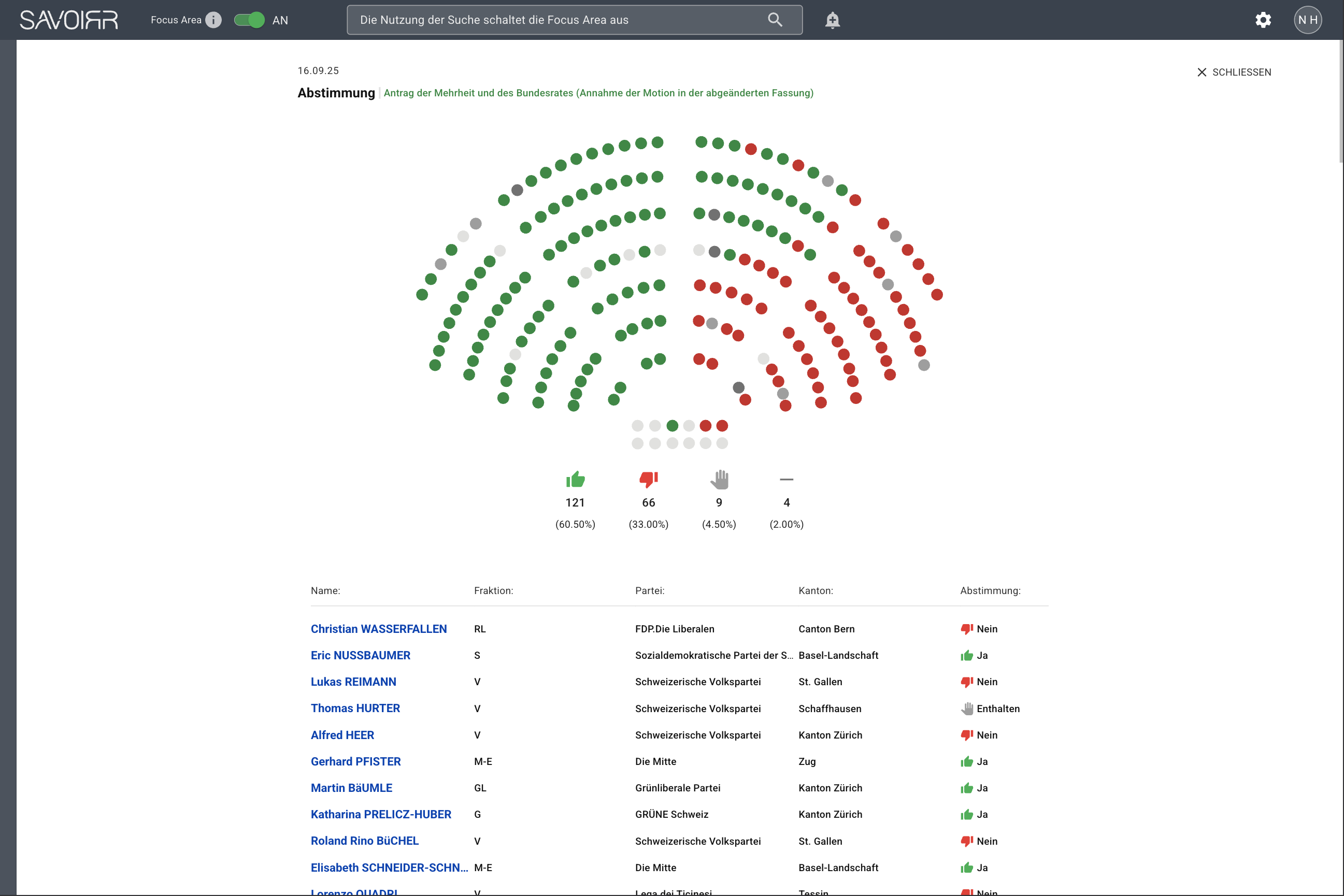Open the notification bell alert icon
Screen dimensions: 1344x896
coord(832,20)
